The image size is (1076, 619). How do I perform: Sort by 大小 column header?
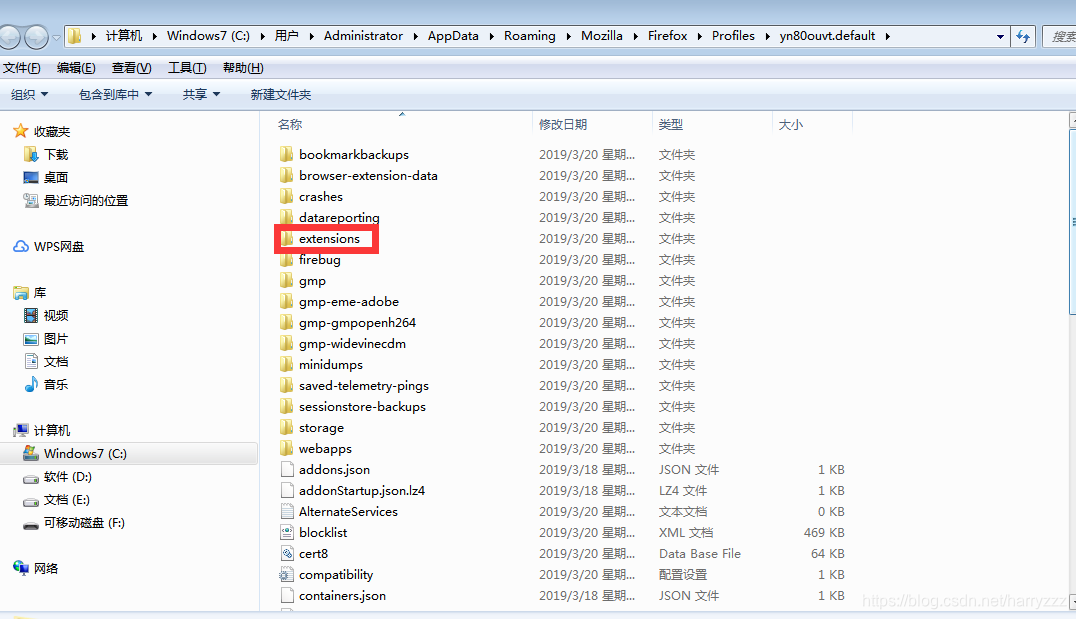point(790,124)
